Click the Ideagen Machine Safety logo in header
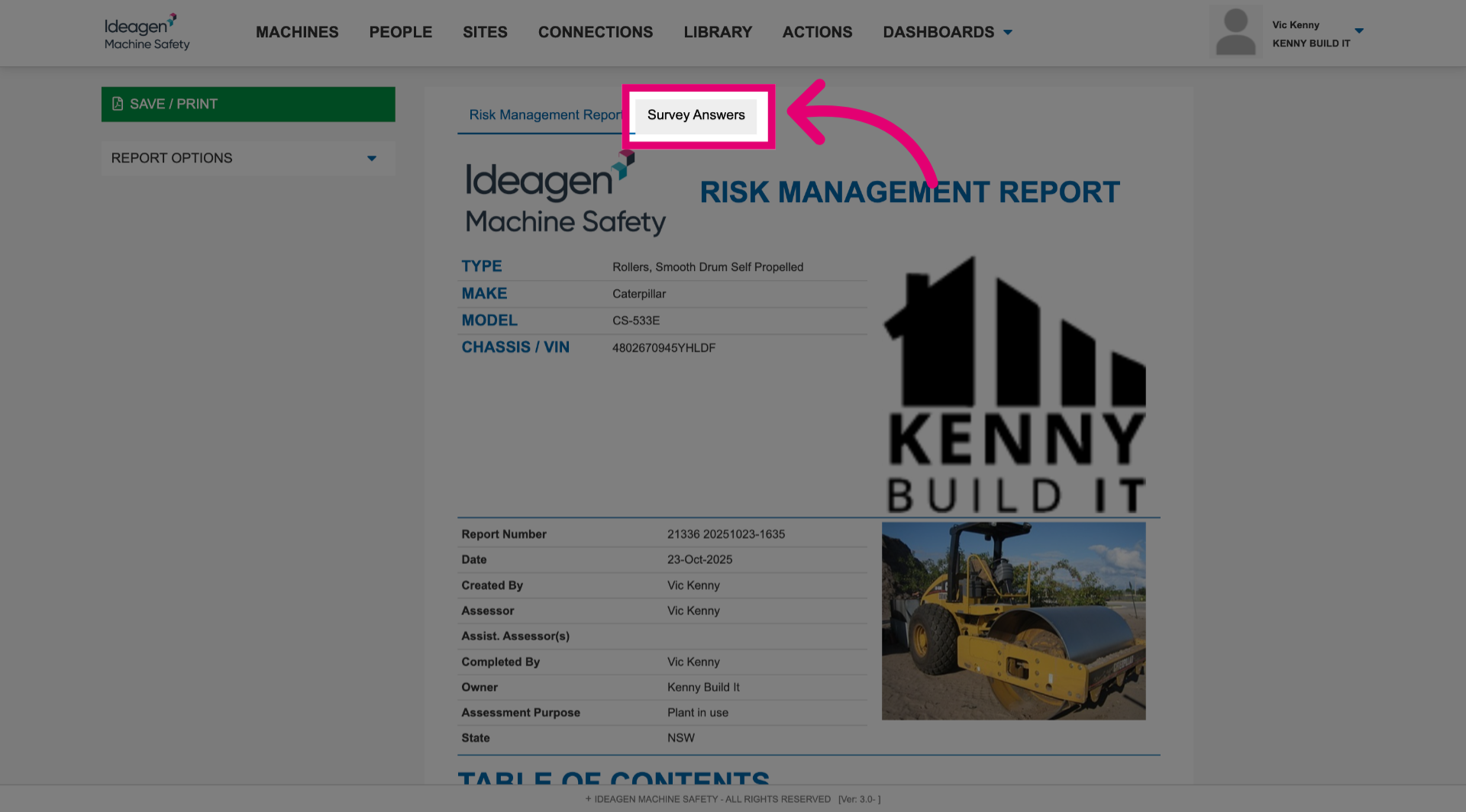 click(147, 32)
